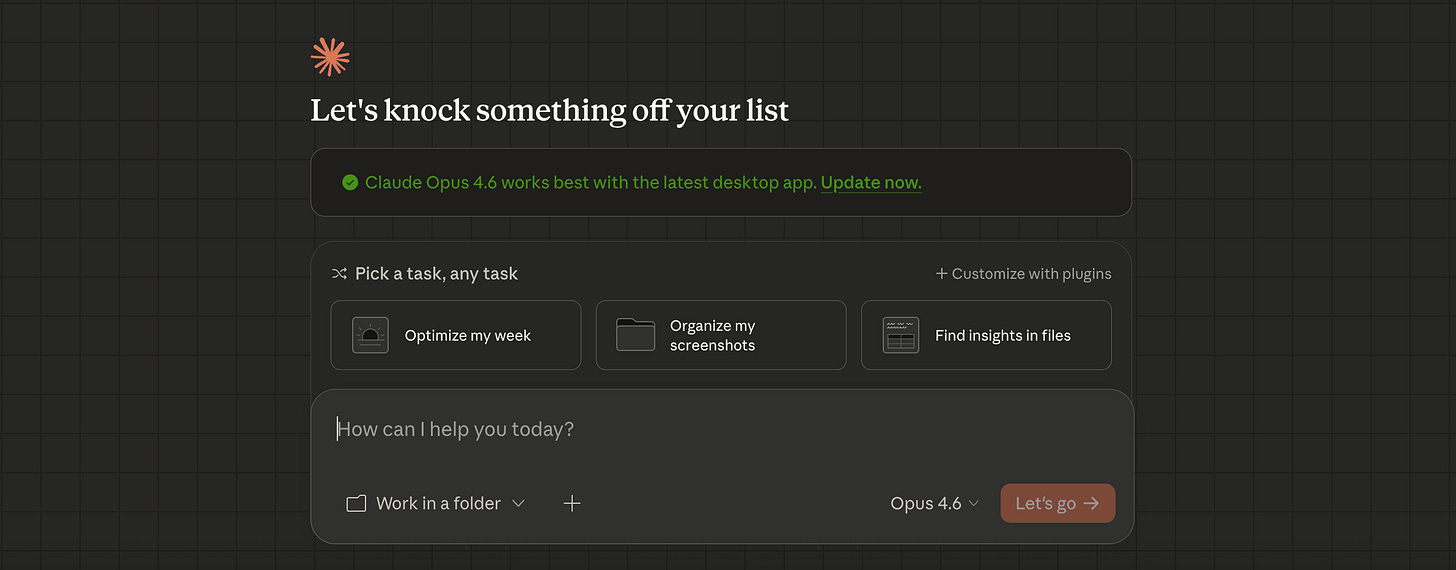Choose the Organize my screenshots task

point(721,335)
